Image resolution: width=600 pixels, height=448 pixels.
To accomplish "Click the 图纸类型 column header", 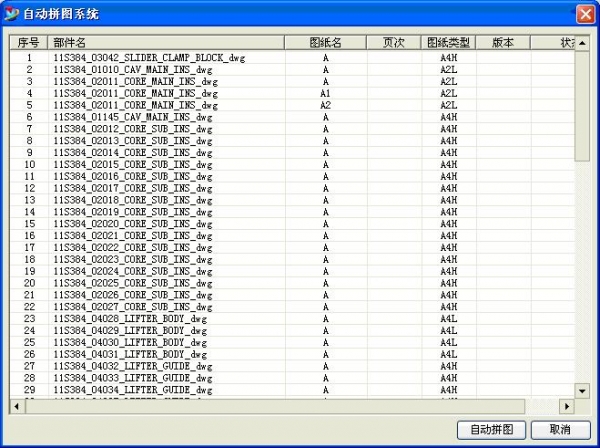I will click(448, 44).
